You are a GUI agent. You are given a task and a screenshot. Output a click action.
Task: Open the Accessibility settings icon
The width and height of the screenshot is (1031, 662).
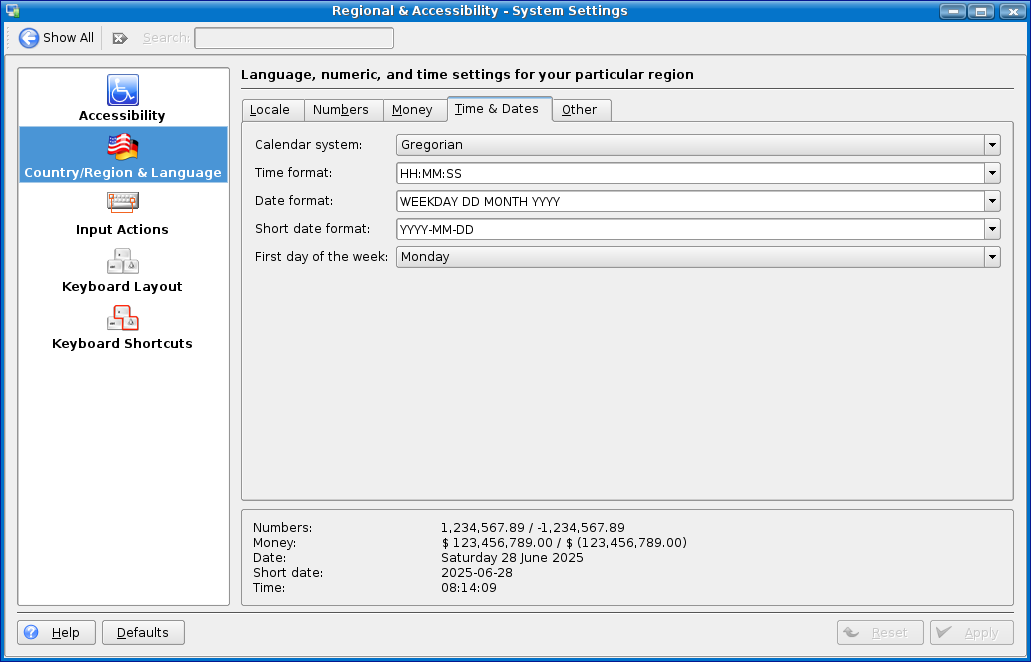123,90
